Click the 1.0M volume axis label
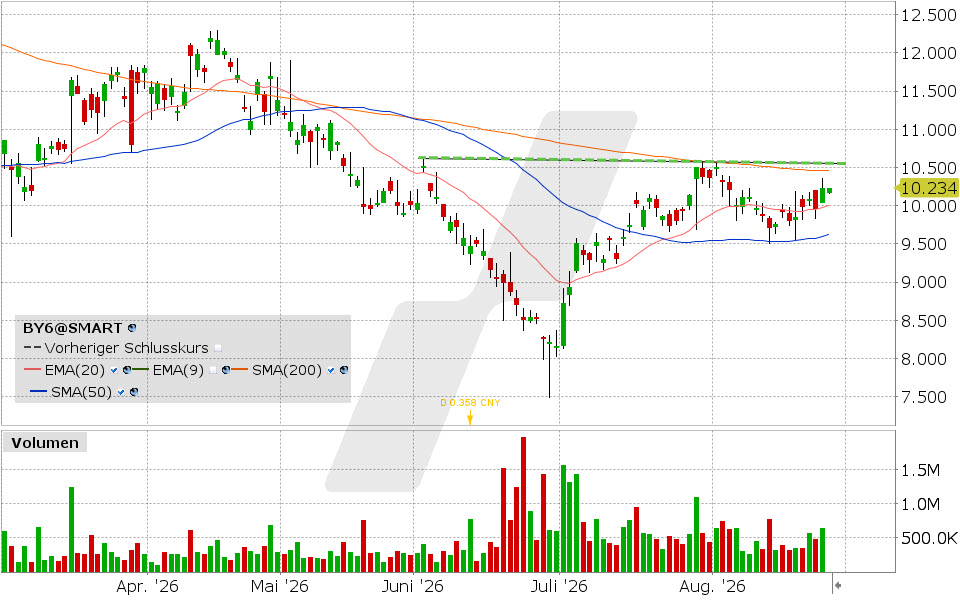Image resolution: width=960 pixels, height=600 pixels. point(920,504)
